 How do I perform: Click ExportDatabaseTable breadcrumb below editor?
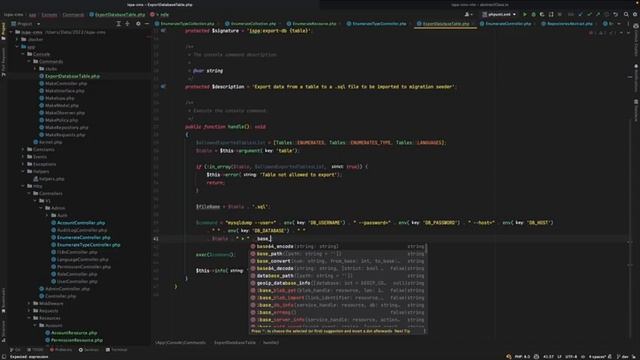pyautogui.click(x=235, y=342)
